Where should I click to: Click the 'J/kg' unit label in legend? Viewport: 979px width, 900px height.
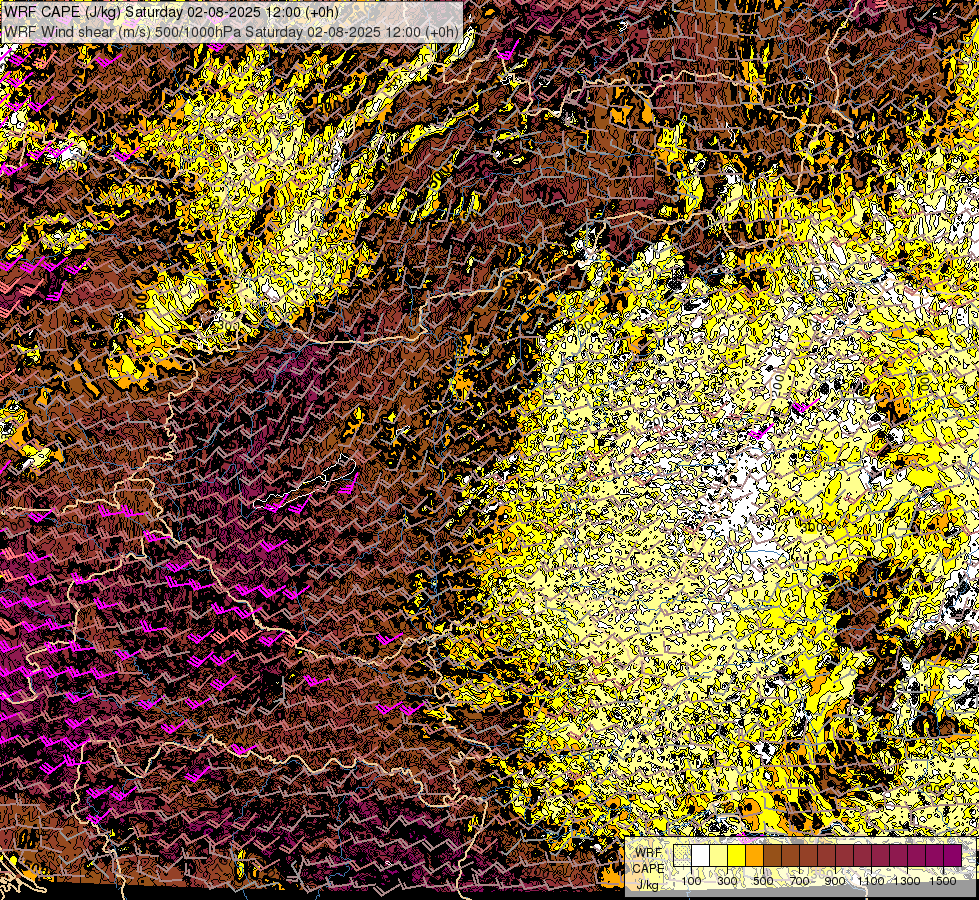tap(647, 885)
